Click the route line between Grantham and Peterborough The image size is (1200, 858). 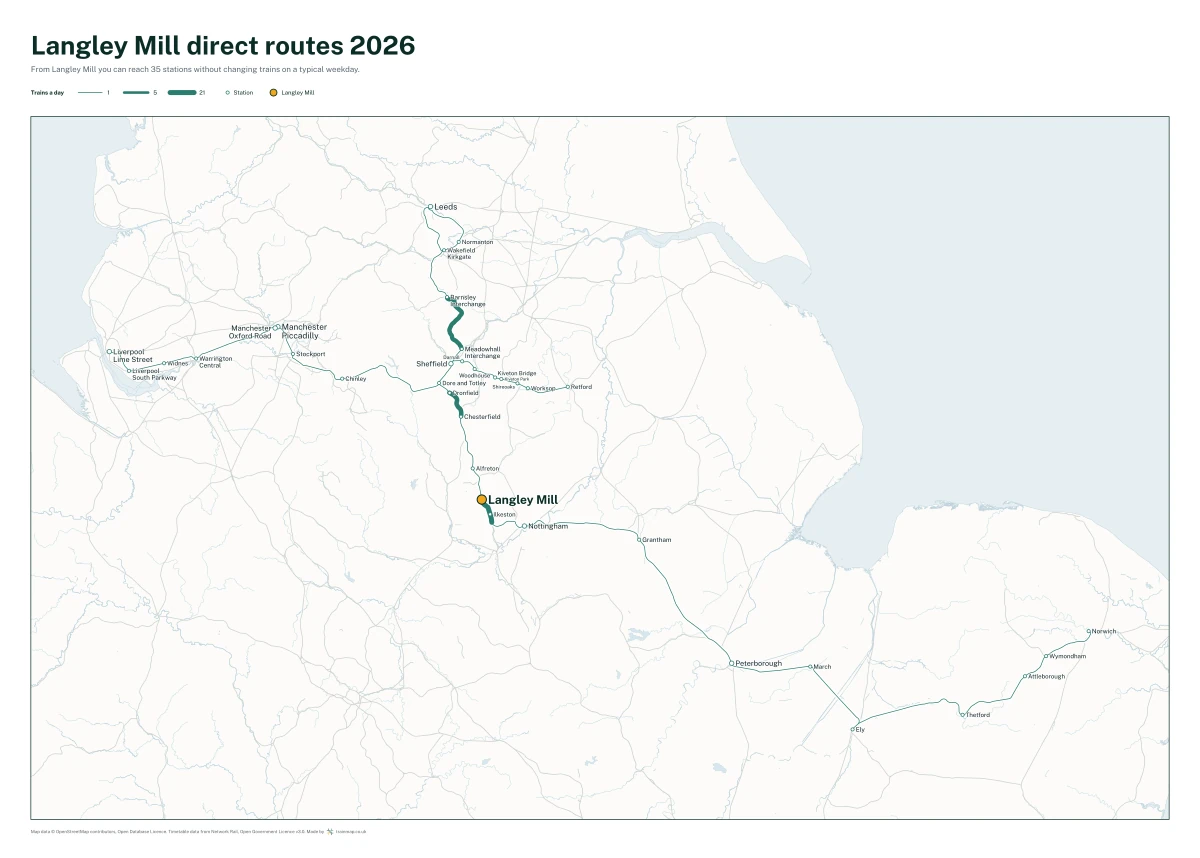[680, 606]
